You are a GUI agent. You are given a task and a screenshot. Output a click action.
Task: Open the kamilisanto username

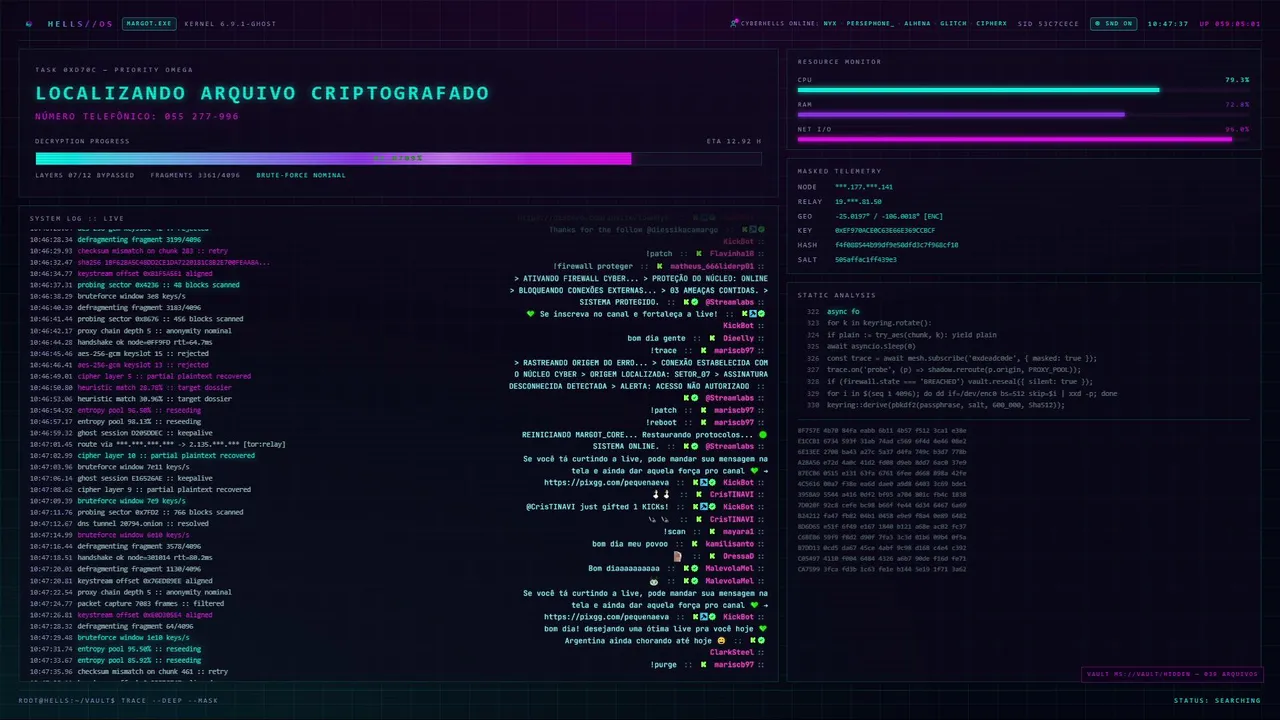(x=730, y=543)
